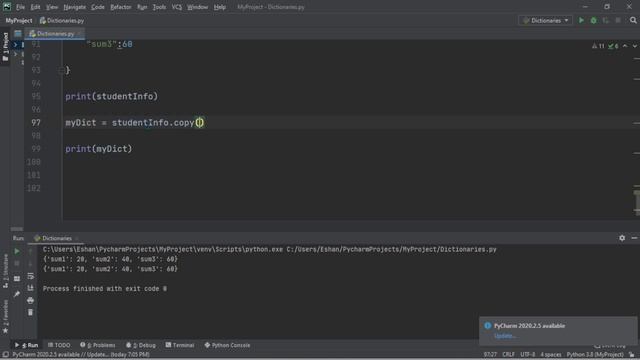
Task: Clear the console with the trash icon
Action: 30,313
